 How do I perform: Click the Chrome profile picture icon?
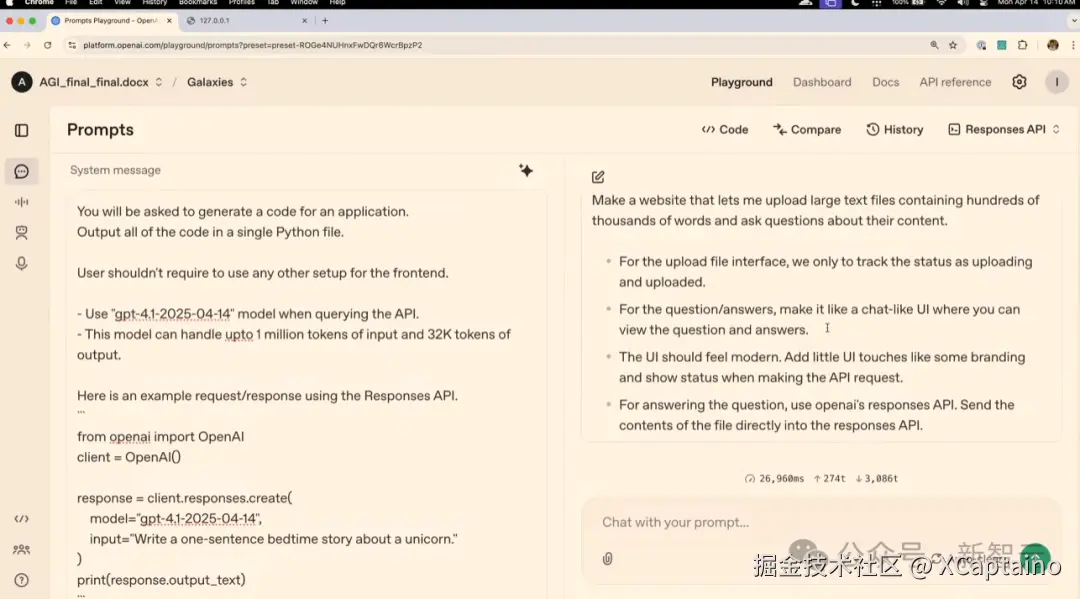[1052, 45]
